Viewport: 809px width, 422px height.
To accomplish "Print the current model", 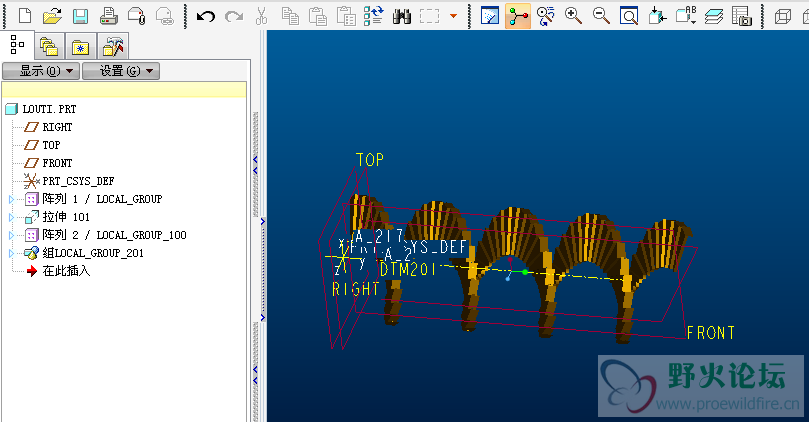I will 108,16.
